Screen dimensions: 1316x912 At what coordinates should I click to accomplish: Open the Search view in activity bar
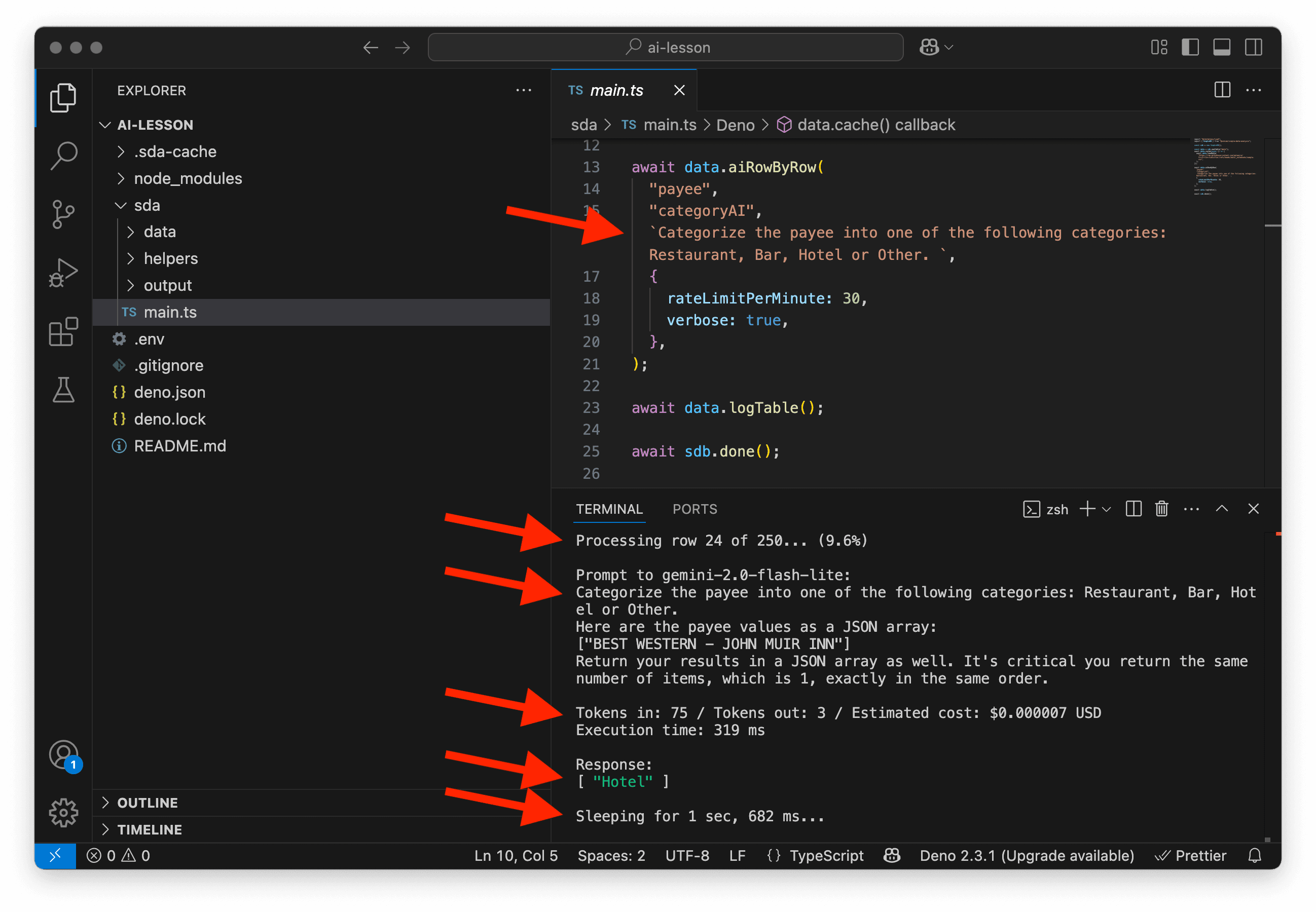click(x=63, y=156)
